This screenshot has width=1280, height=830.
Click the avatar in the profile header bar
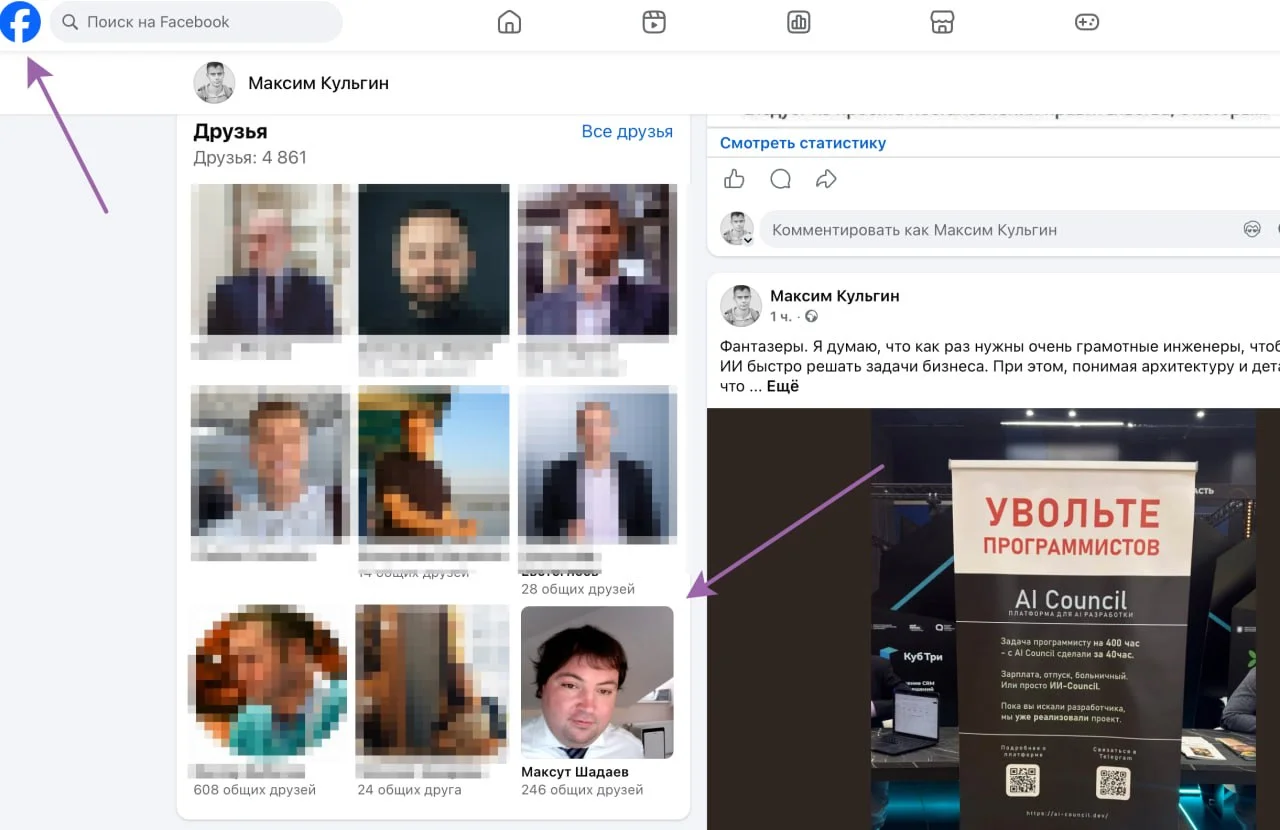pos(214,83)
